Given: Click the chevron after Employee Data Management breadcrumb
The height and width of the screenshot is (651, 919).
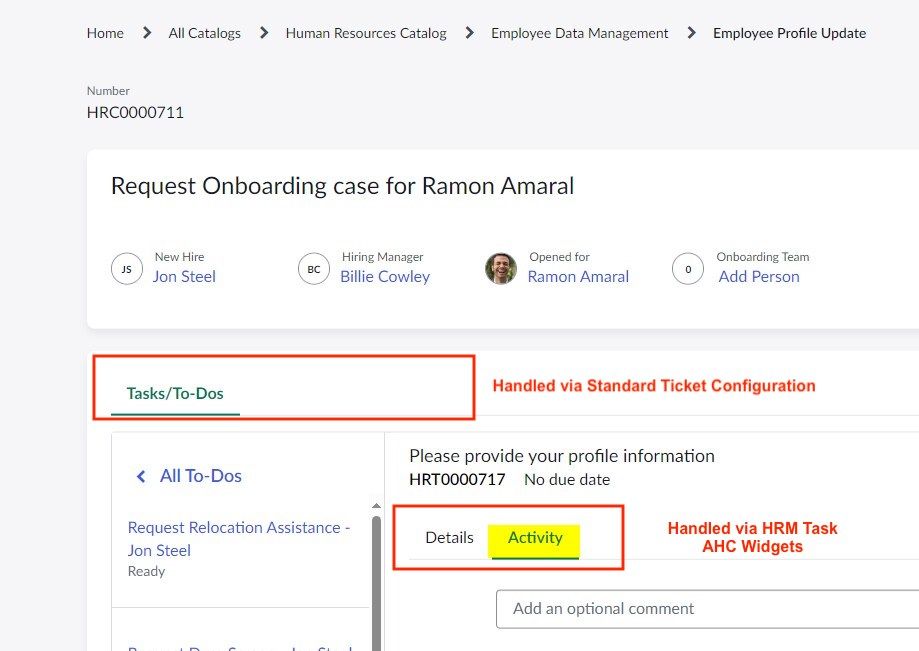Looking at the screenshot, I should (690, 32).
